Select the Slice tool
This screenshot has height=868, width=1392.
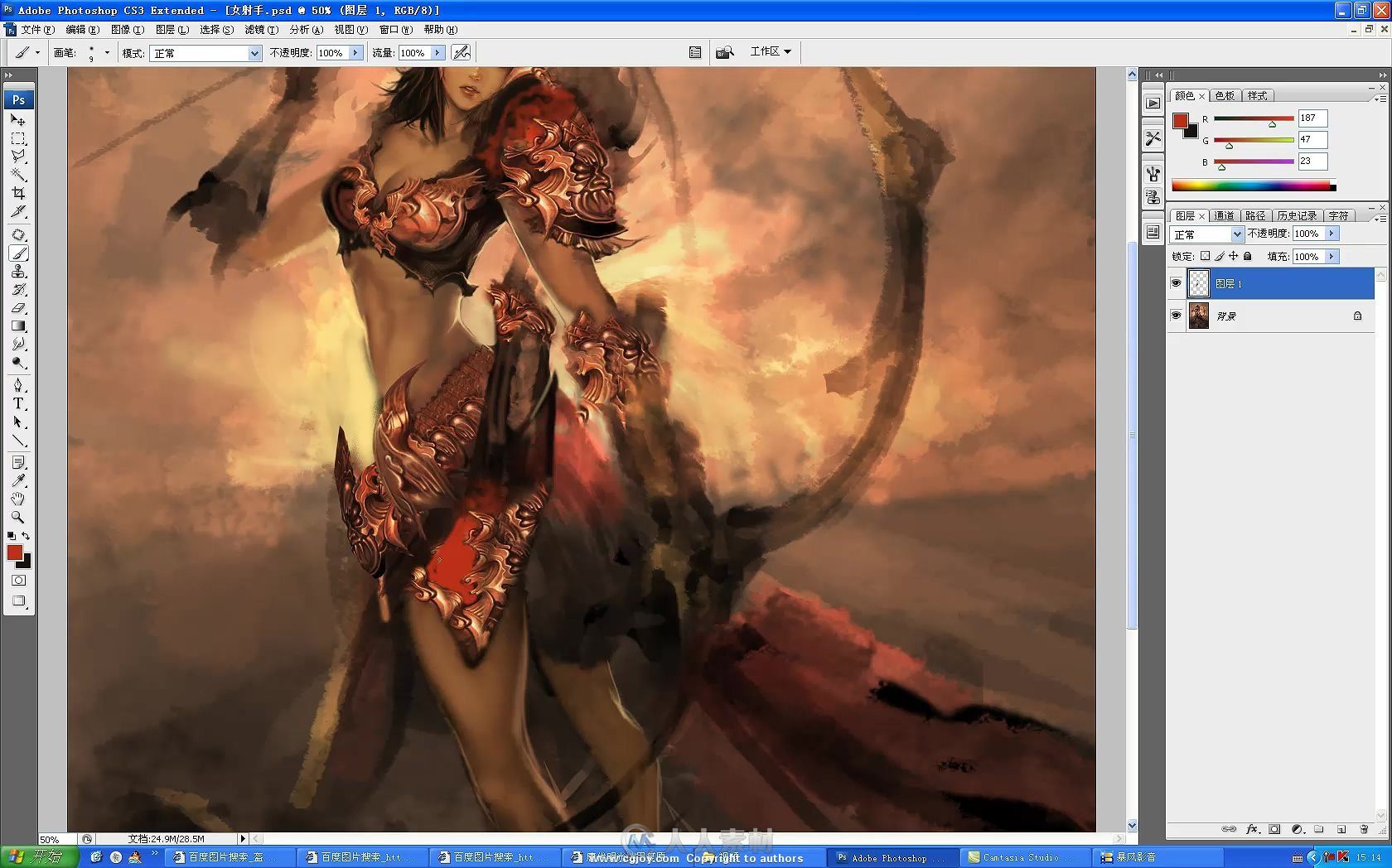(x=18, y=211)
